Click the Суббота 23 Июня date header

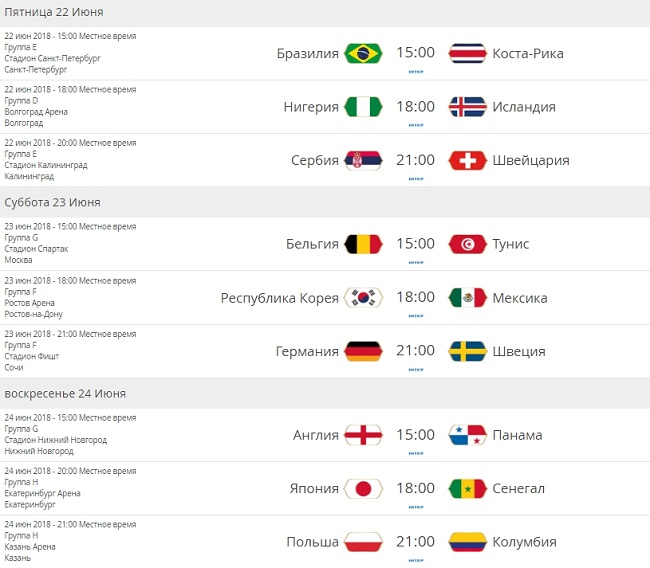click(52, 202)
